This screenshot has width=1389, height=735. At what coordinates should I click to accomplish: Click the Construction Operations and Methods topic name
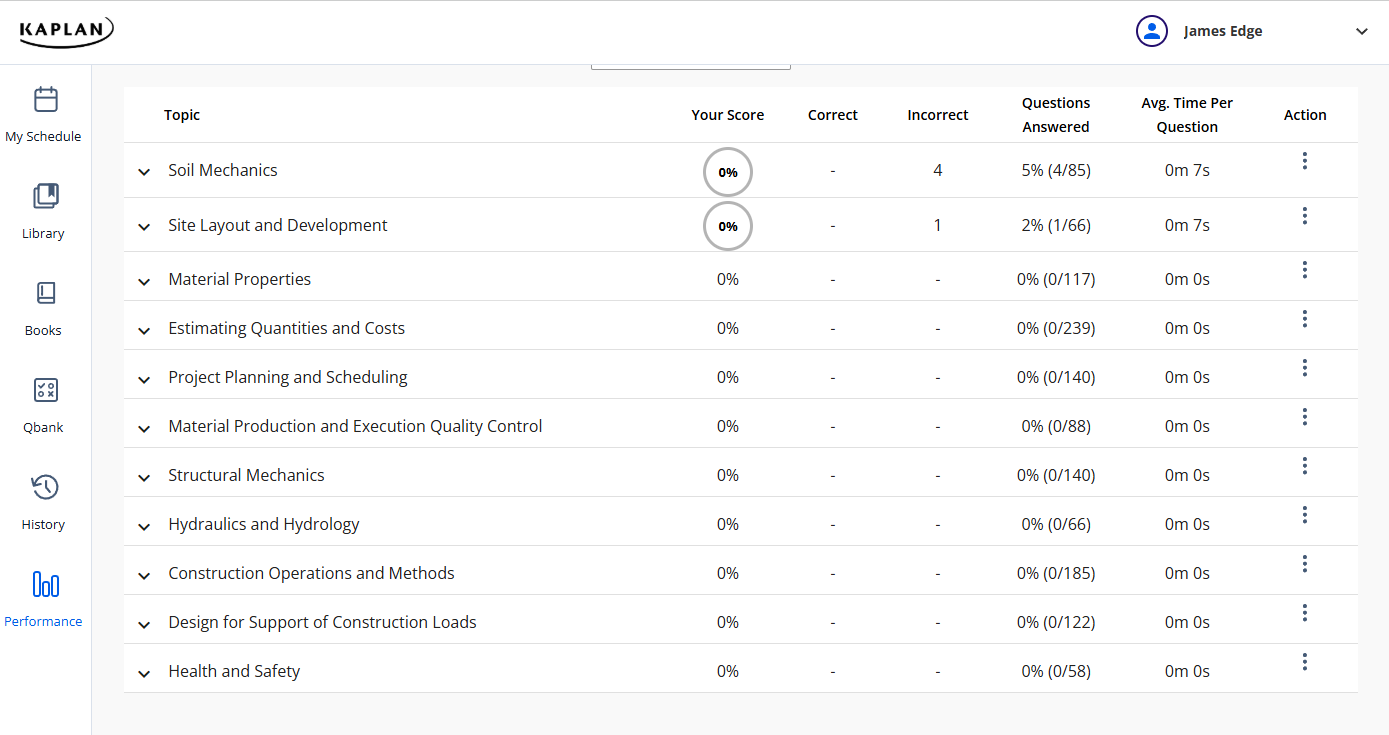point(311,573)
